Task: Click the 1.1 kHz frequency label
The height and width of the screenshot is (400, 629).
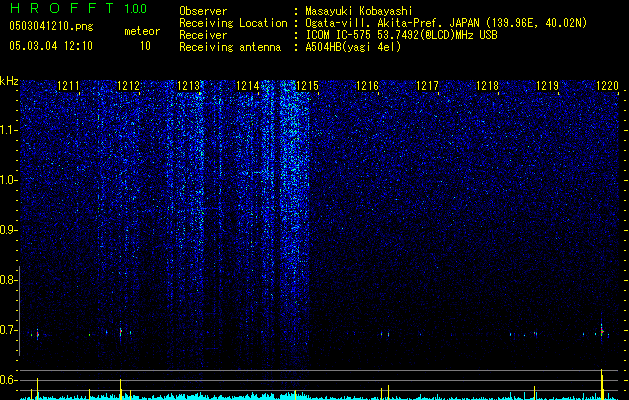Action: point(8,130)
